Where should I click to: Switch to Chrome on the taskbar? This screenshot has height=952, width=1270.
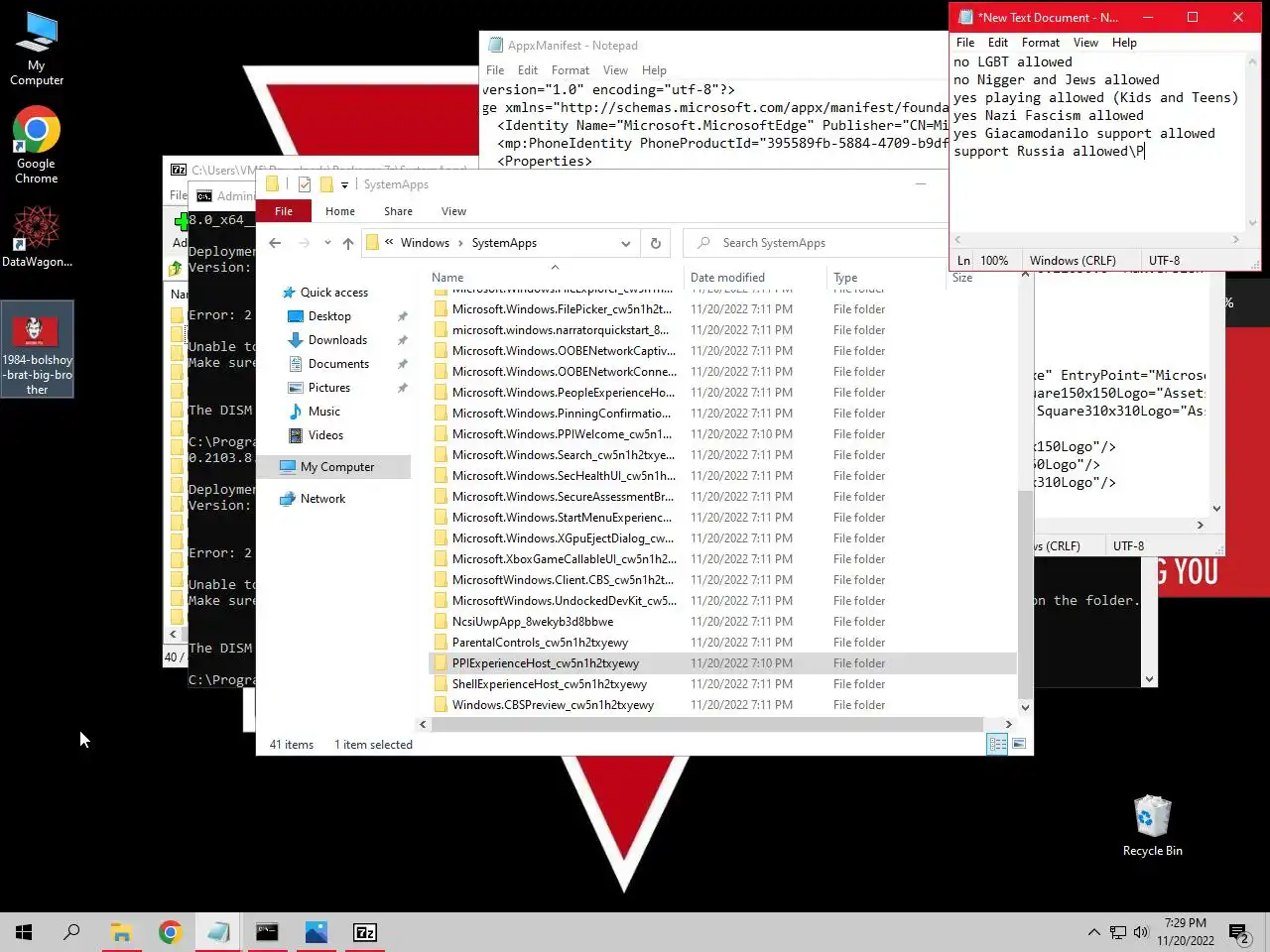170,932
